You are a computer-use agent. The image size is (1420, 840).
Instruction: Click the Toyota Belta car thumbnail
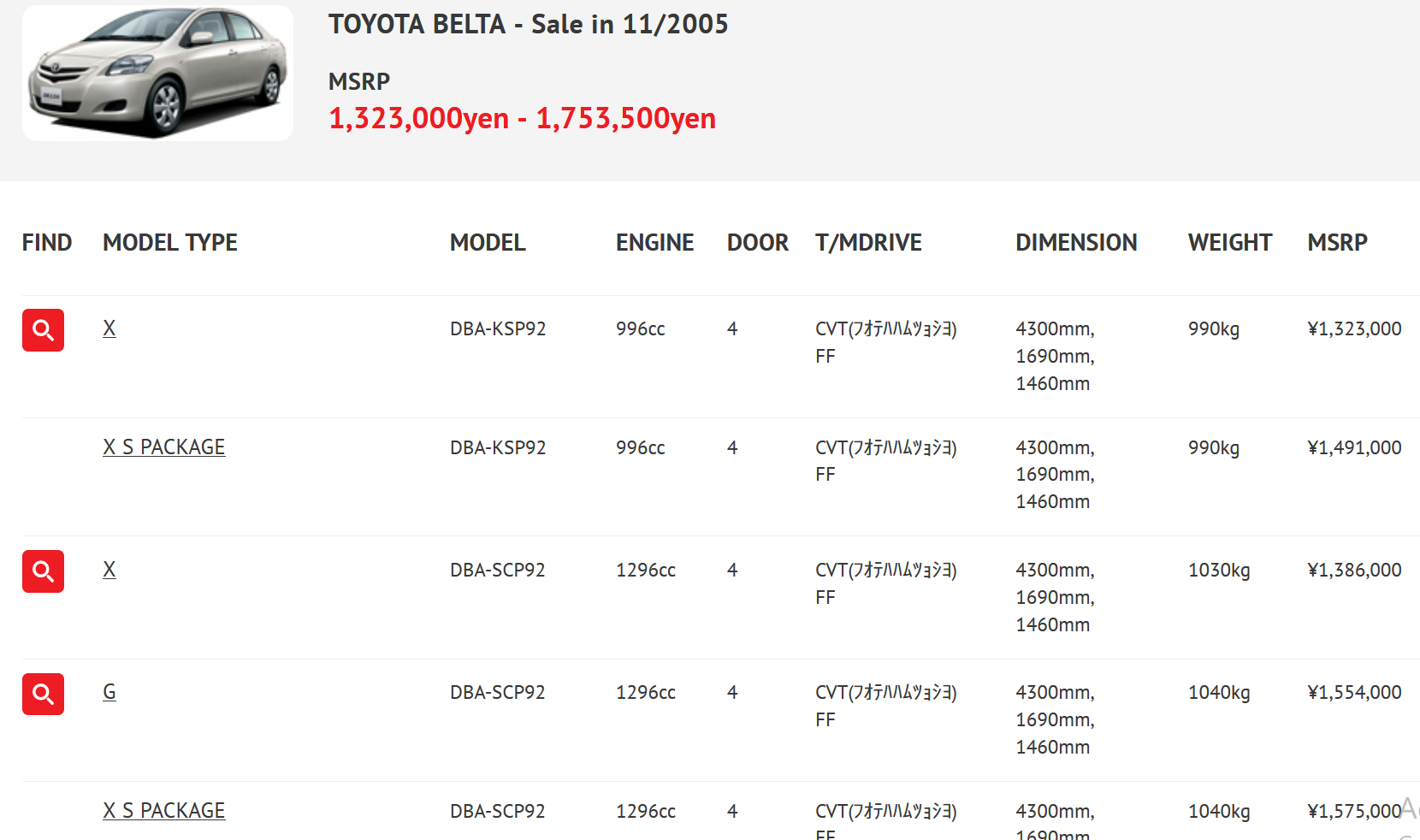(157, 73)
